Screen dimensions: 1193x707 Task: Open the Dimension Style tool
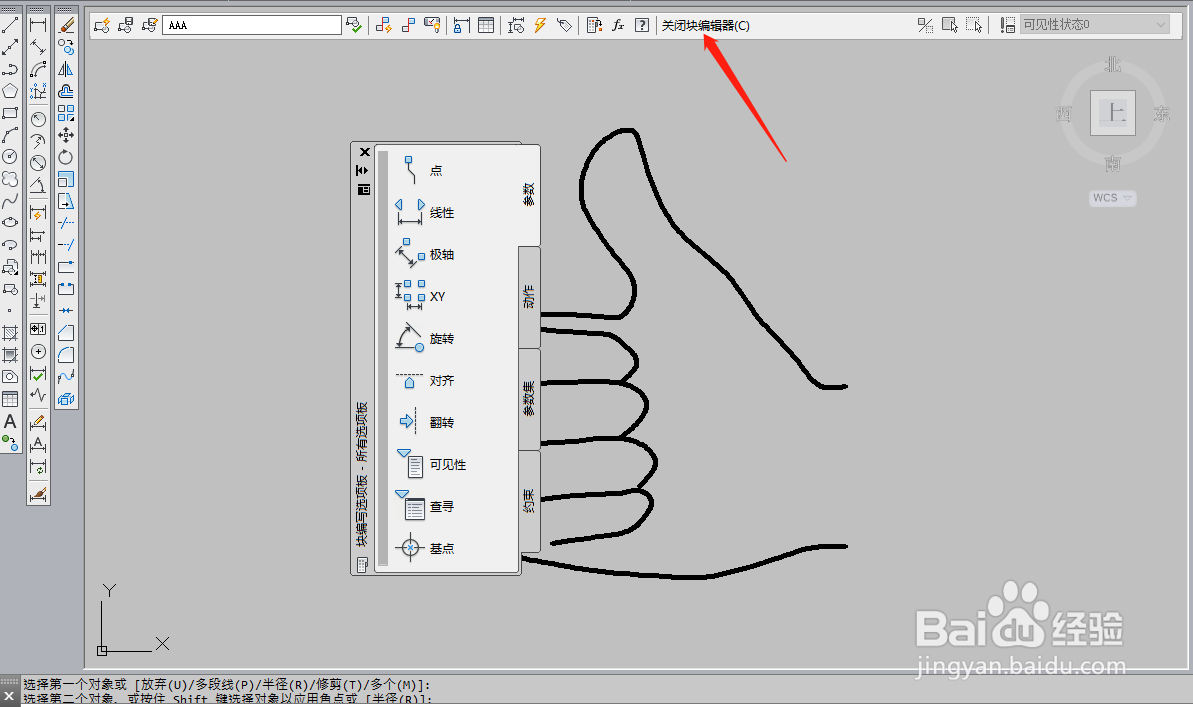(x=38, y=495)
